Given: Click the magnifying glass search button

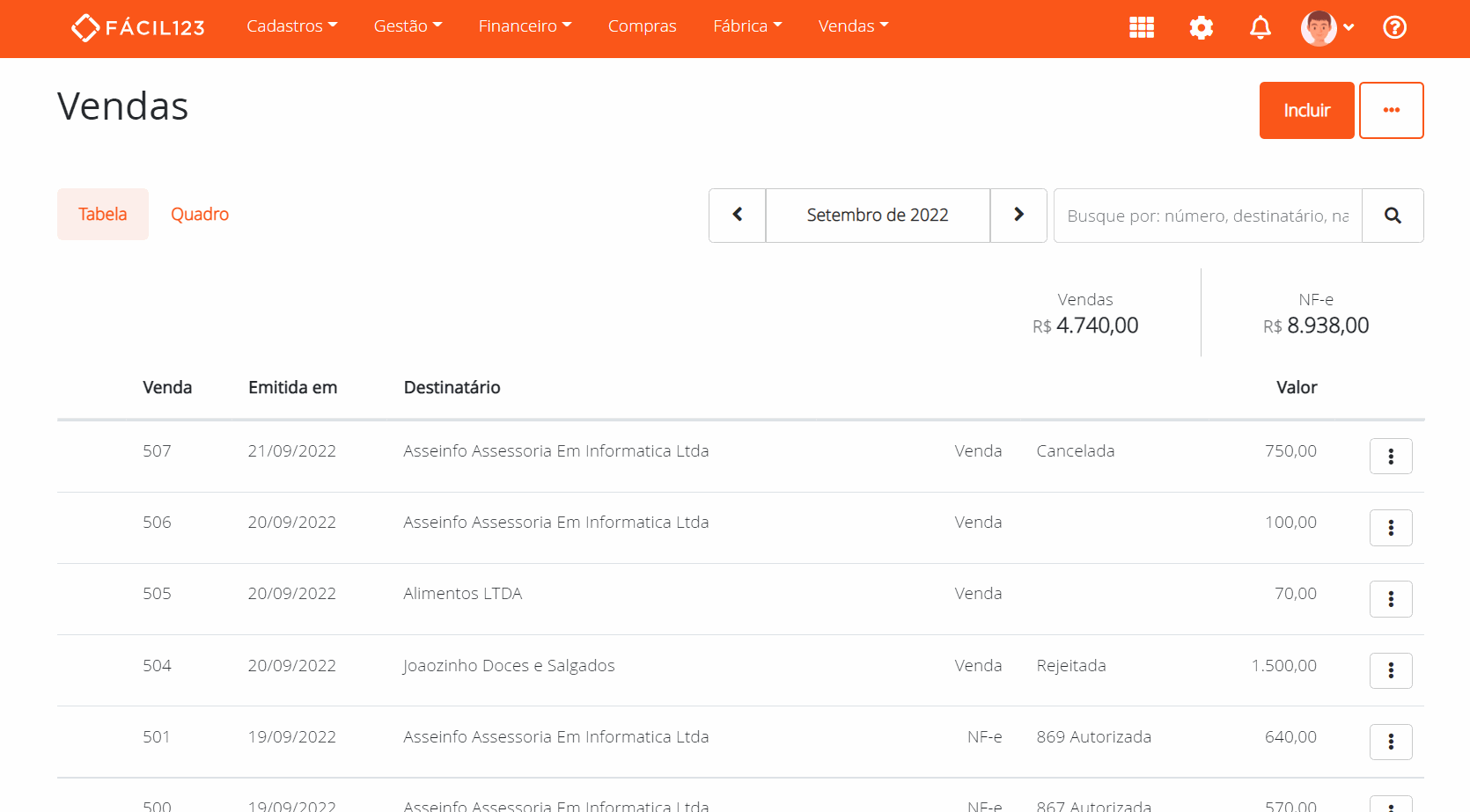Looking at the screenshot, I should (x=1393, y=216).
